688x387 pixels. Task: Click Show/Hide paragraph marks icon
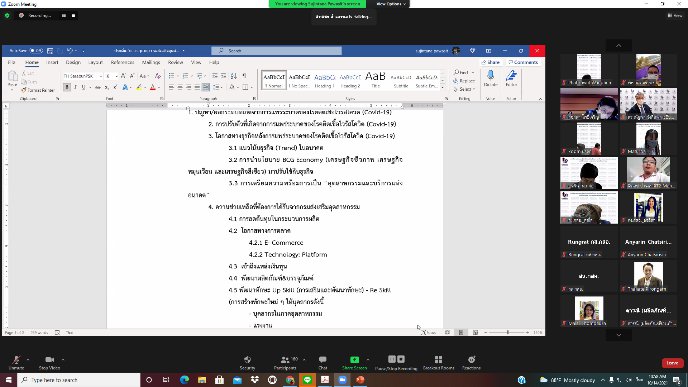coord(244,76)
